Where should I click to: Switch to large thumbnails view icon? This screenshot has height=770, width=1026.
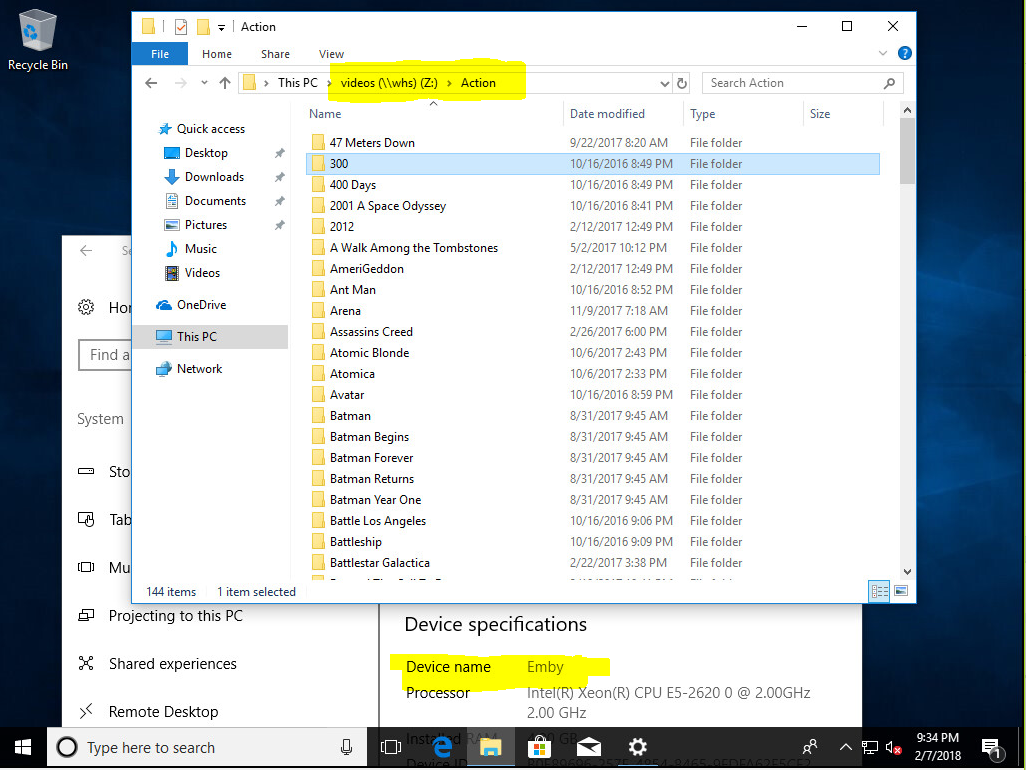[x=901, y=592]
